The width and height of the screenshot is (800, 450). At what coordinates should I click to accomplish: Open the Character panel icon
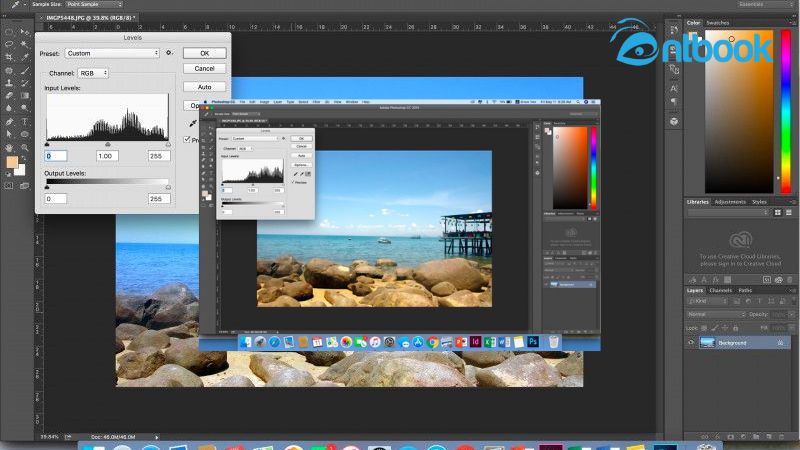click(x=673, y=88)
